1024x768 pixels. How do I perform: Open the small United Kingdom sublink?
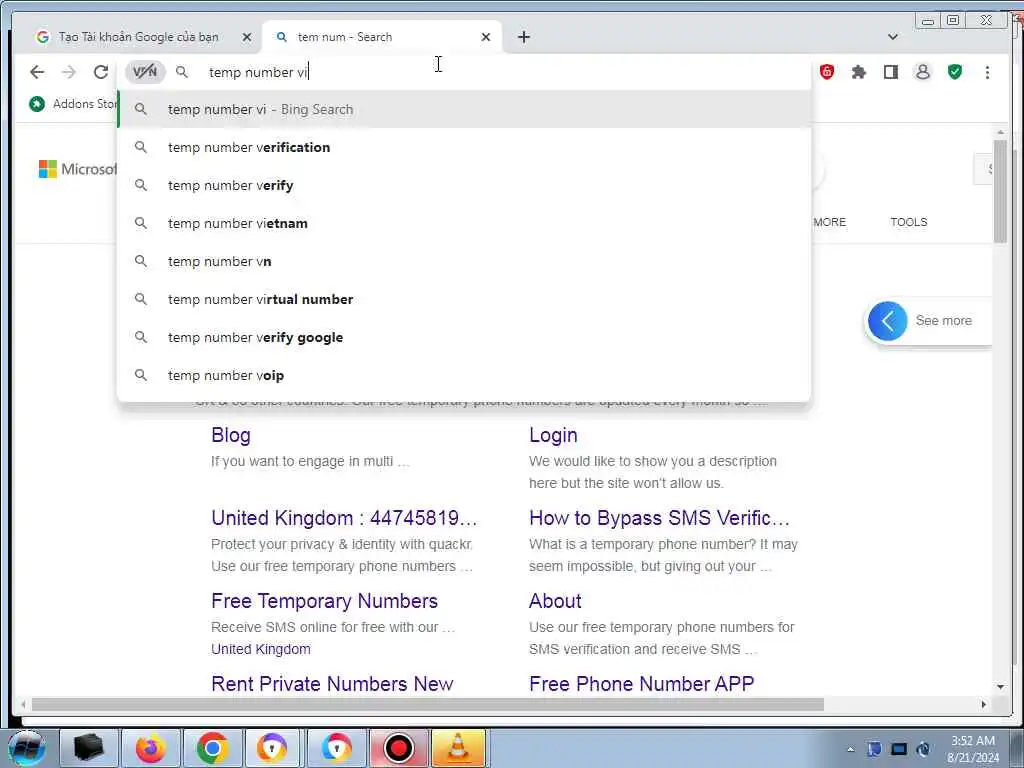pos(261,649)
